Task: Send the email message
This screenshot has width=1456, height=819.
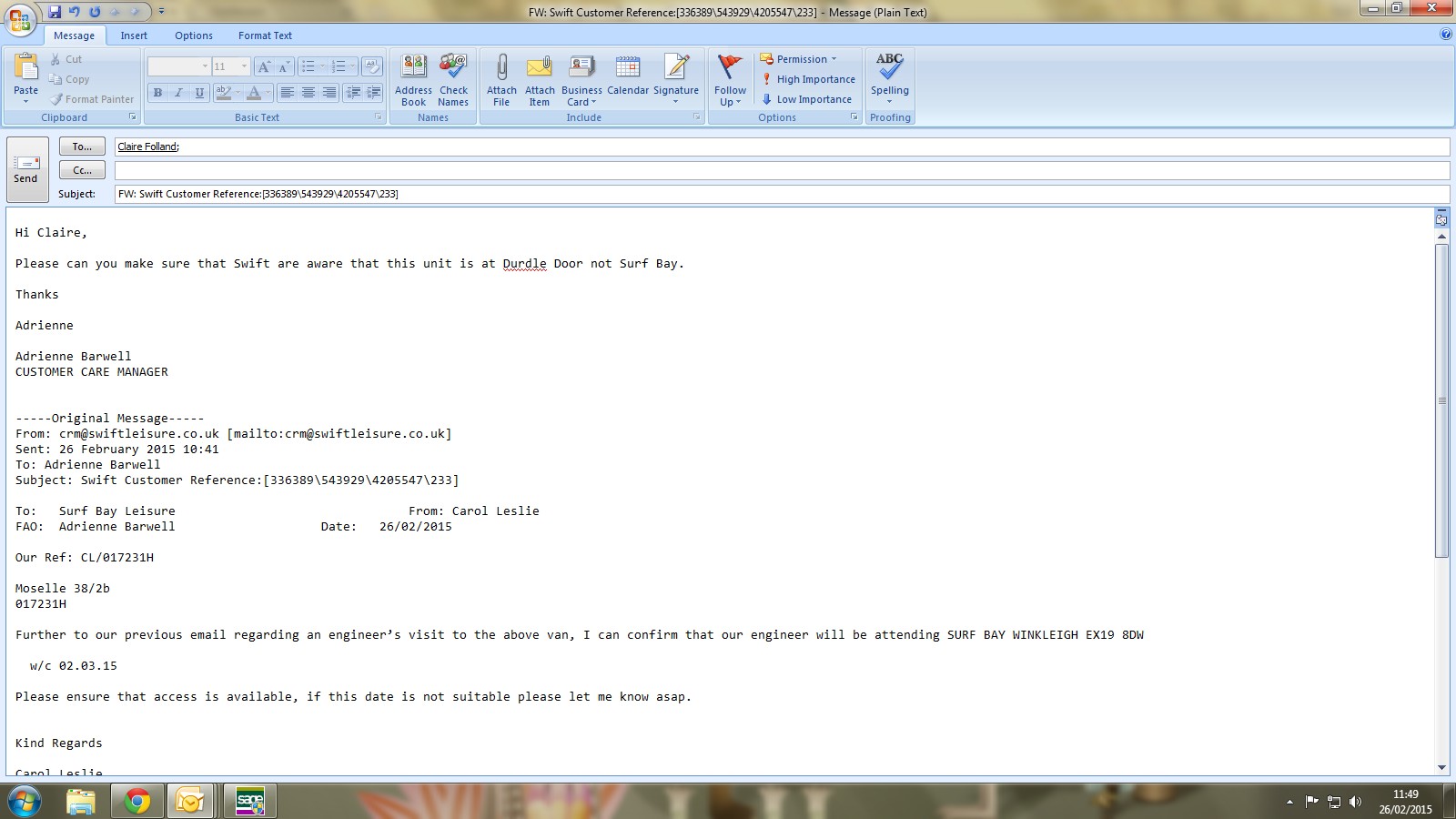Action: point(26,169)
